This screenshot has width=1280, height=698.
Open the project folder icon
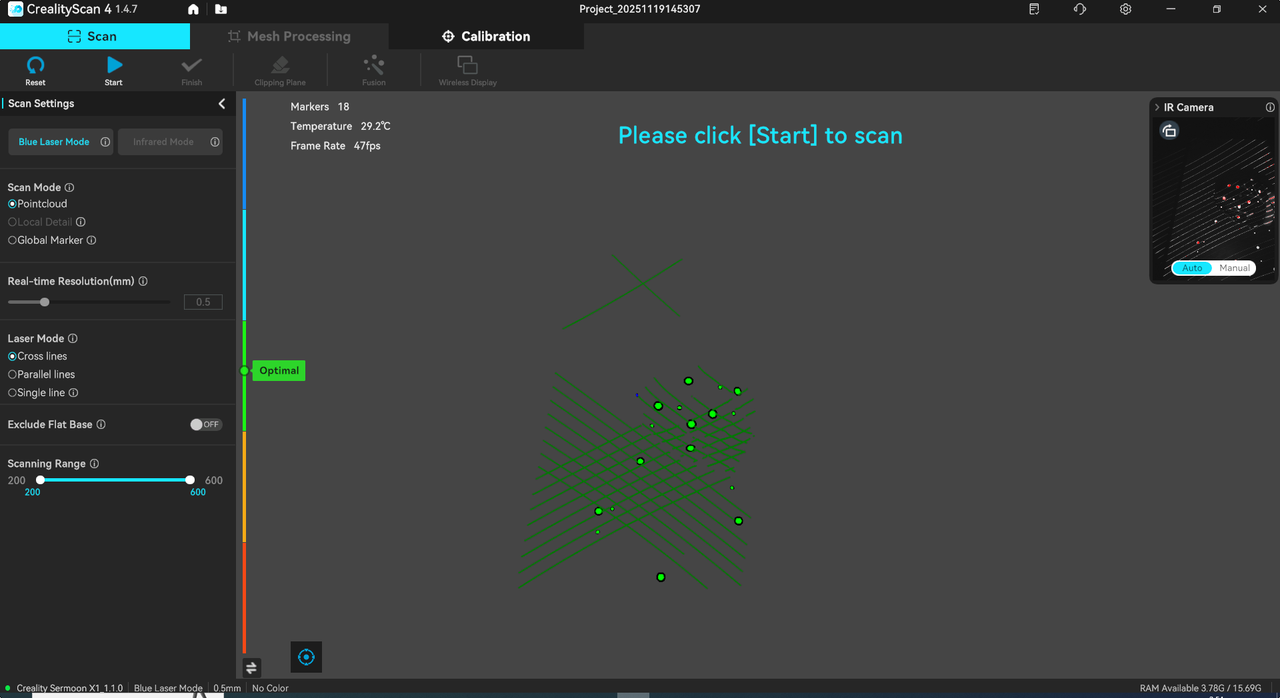(221, 10)
